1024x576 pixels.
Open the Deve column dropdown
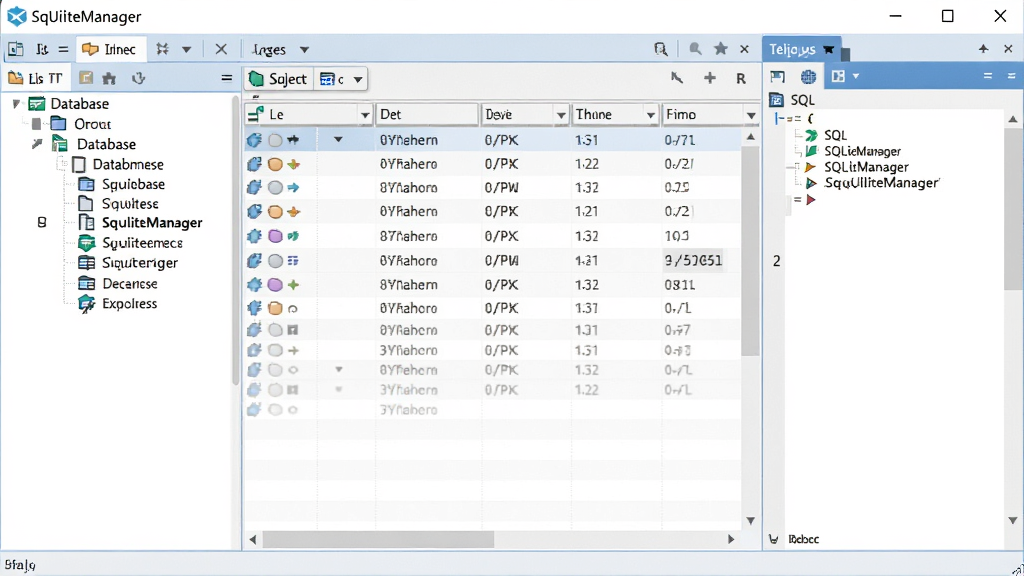[560, 116]
